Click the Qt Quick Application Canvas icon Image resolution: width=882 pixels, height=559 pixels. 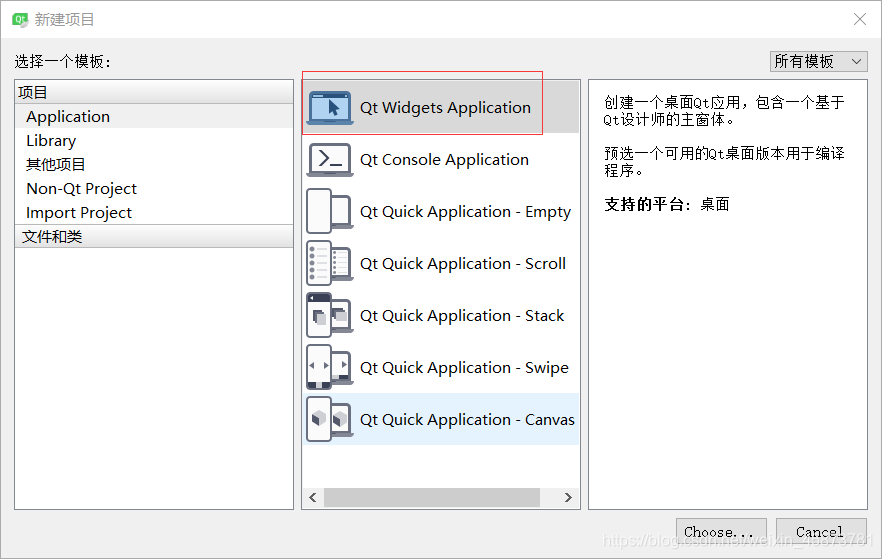[x=330, y=420]
